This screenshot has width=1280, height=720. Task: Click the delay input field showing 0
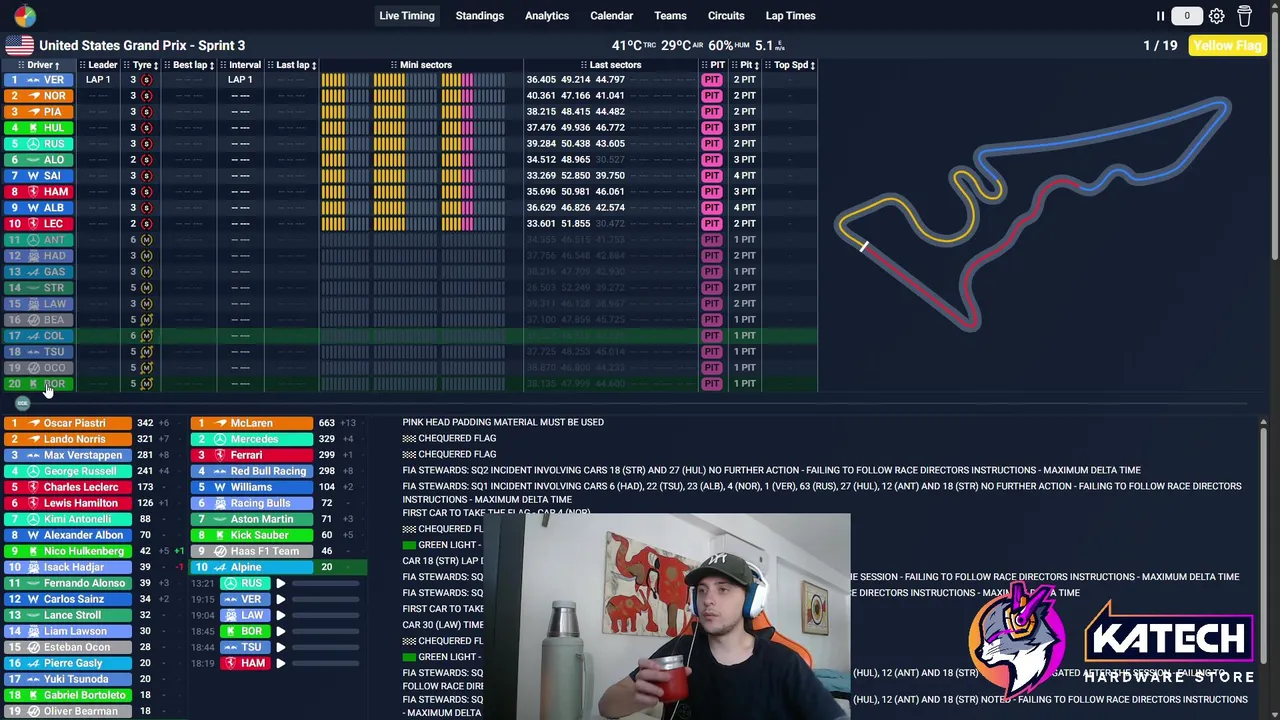(x=1187, y=16)
